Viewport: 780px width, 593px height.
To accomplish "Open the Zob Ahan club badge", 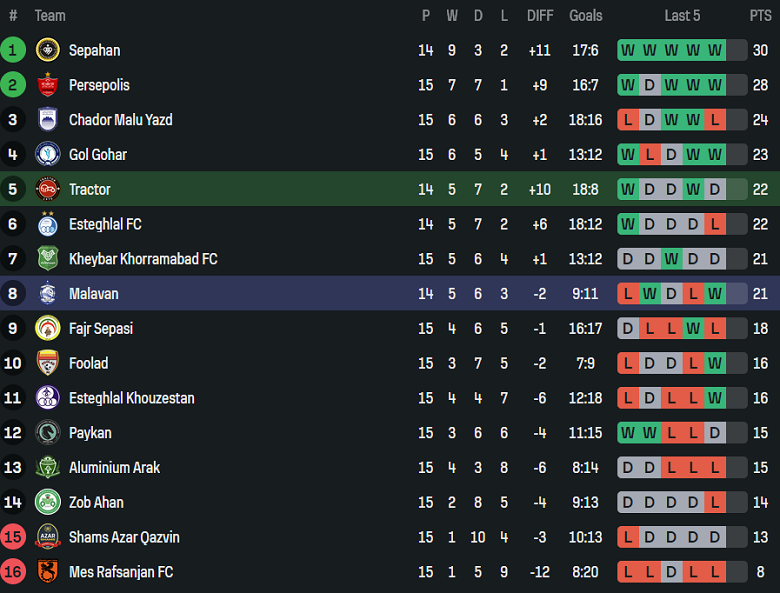I will (x=48, y=502).
